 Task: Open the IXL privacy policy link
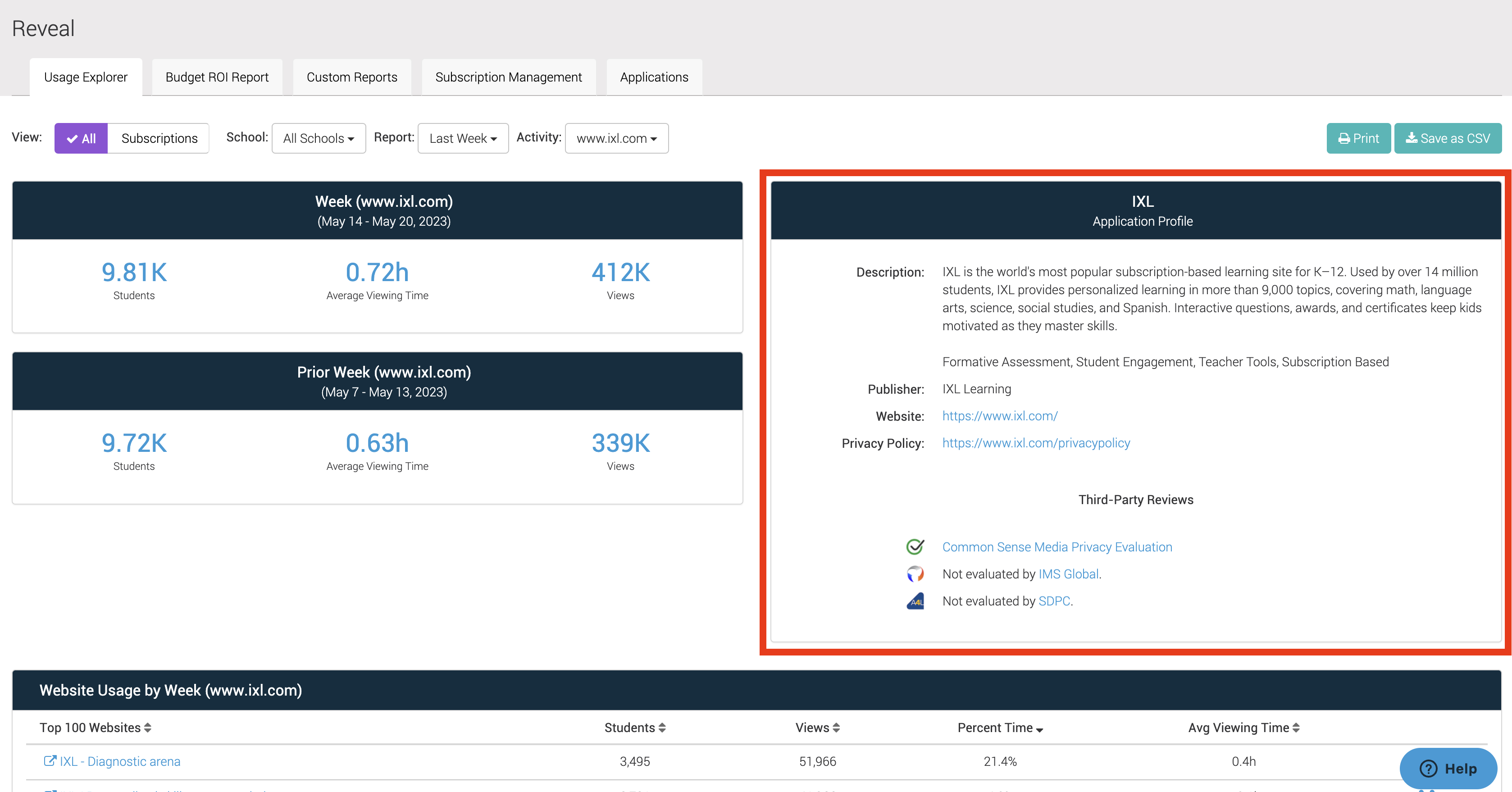(x=1036, y=443)
